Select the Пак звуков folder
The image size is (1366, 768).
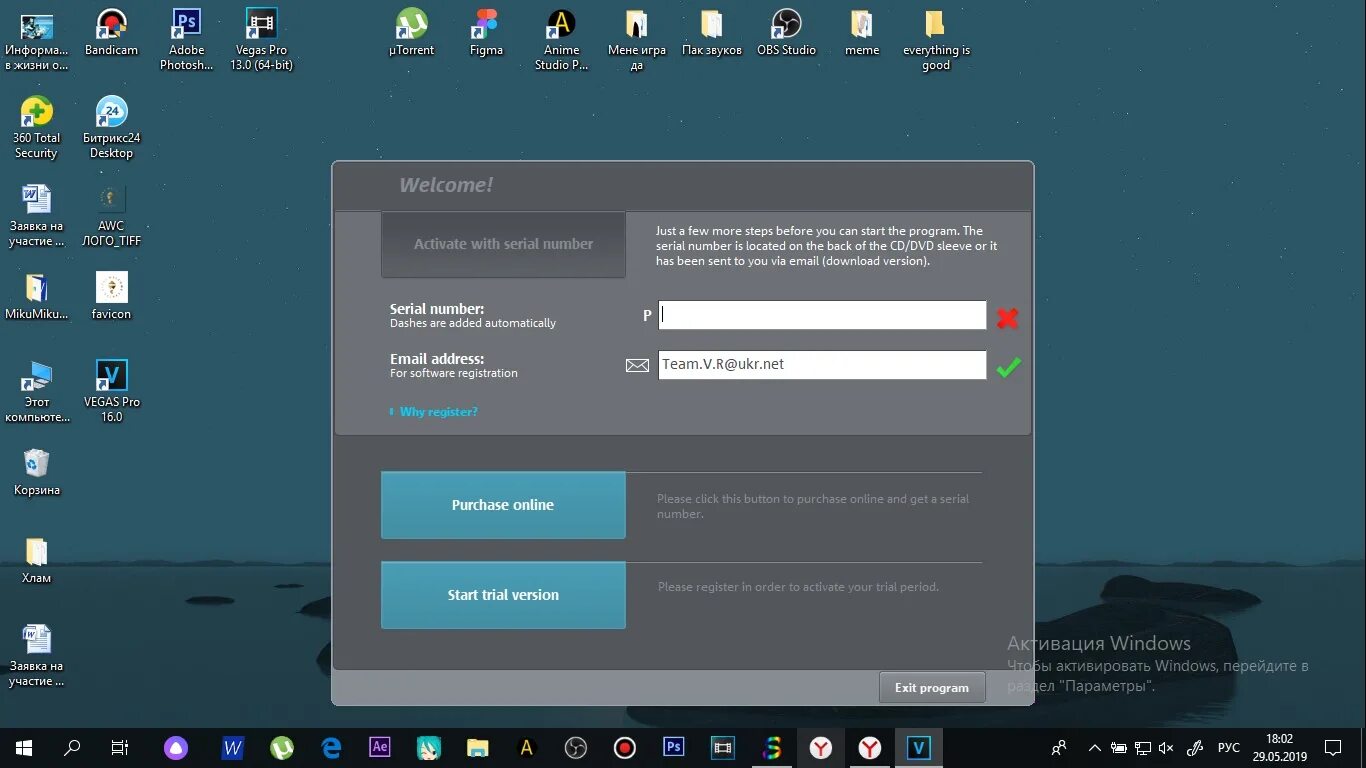(711, 32)
